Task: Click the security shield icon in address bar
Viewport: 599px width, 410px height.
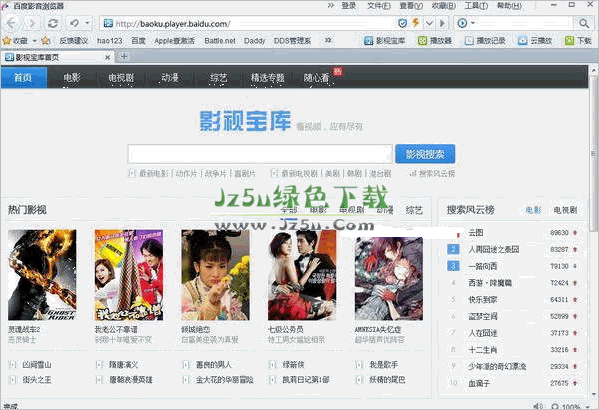Action: (402, 23)
